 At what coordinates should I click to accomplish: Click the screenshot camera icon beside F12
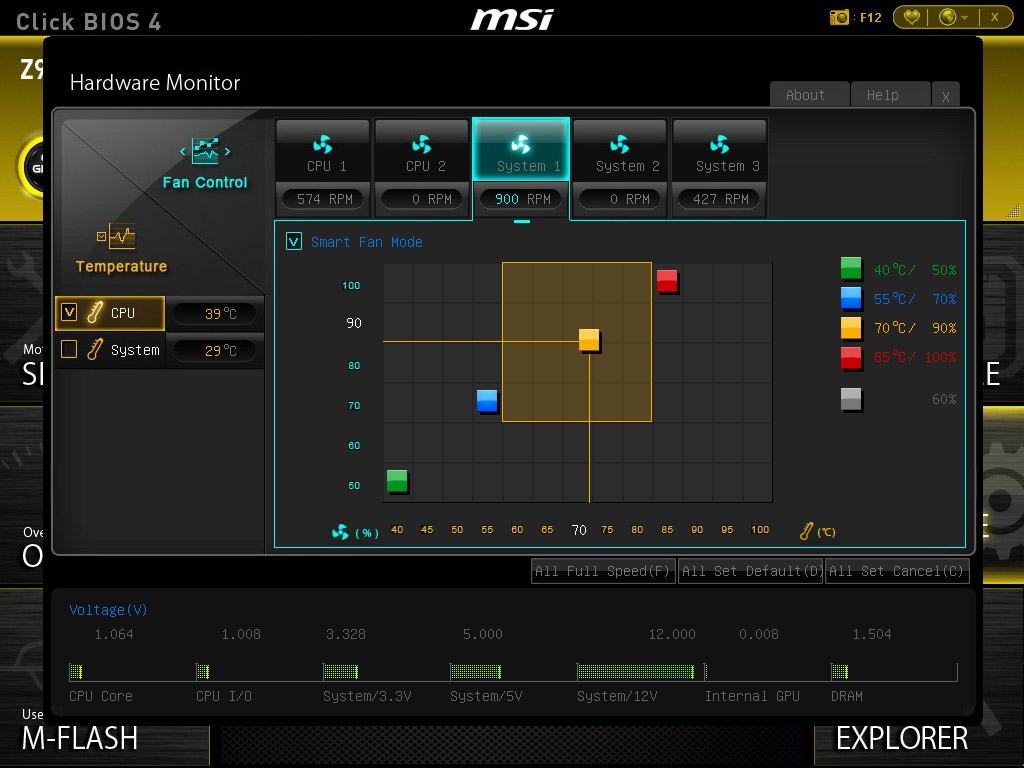[x=839, y=17]
